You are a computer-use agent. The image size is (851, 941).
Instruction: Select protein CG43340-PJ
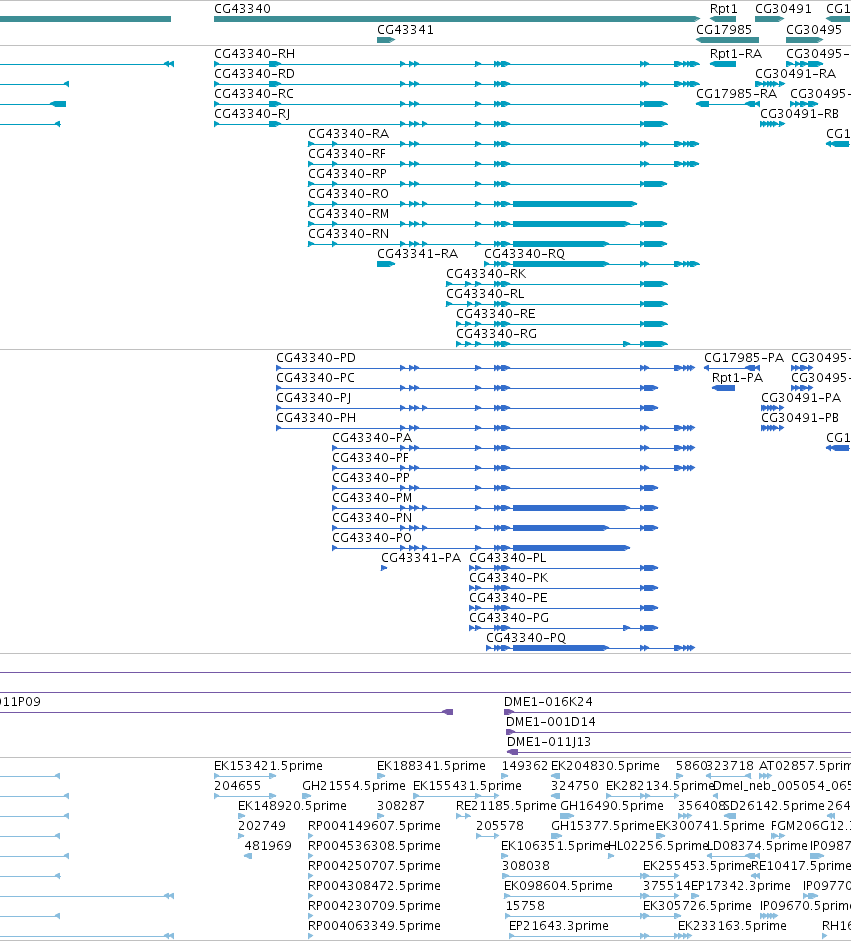pos(313,398)
